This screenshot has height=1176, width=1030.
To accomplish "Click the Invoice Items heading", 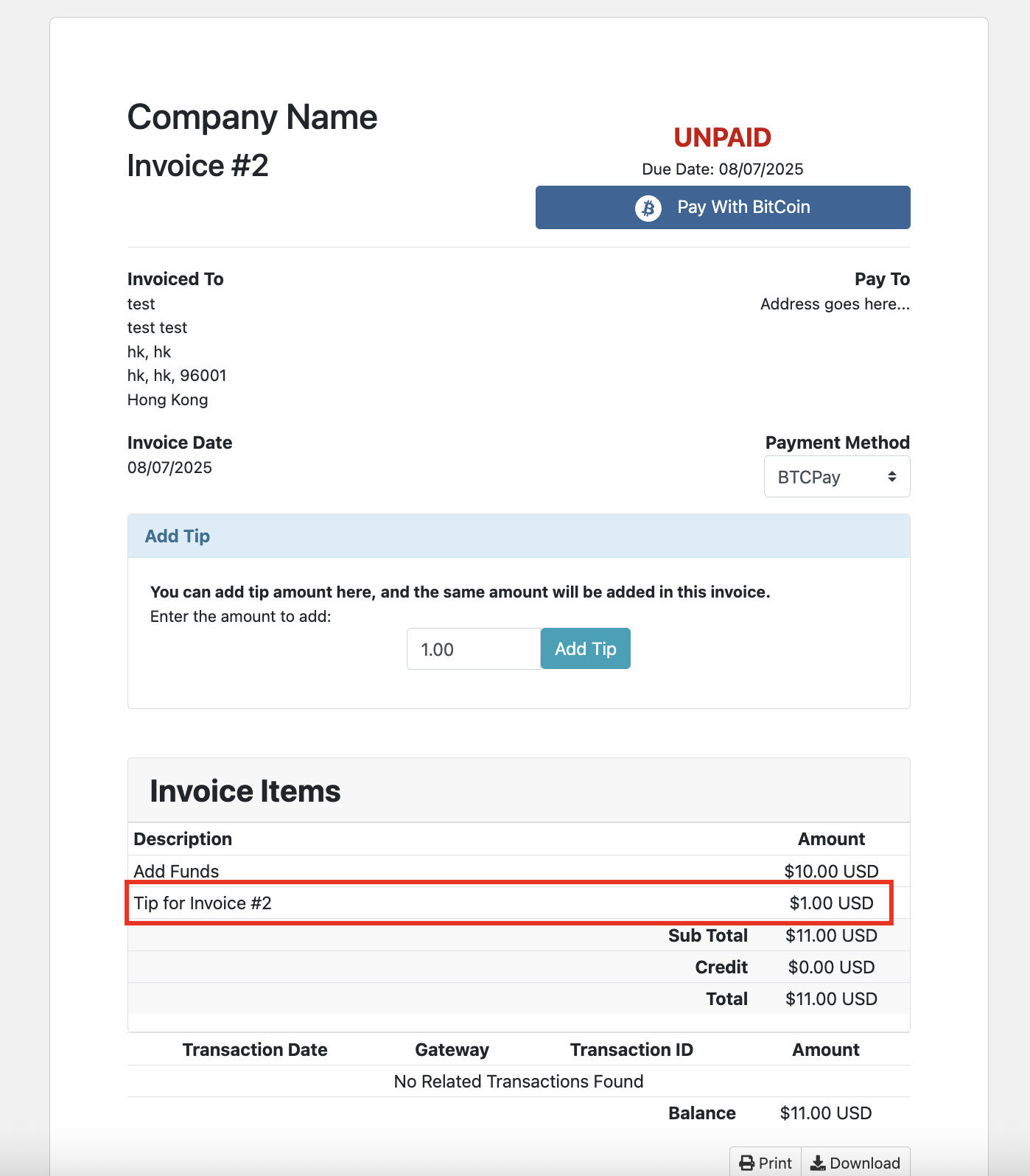I will tap(245, 791).
